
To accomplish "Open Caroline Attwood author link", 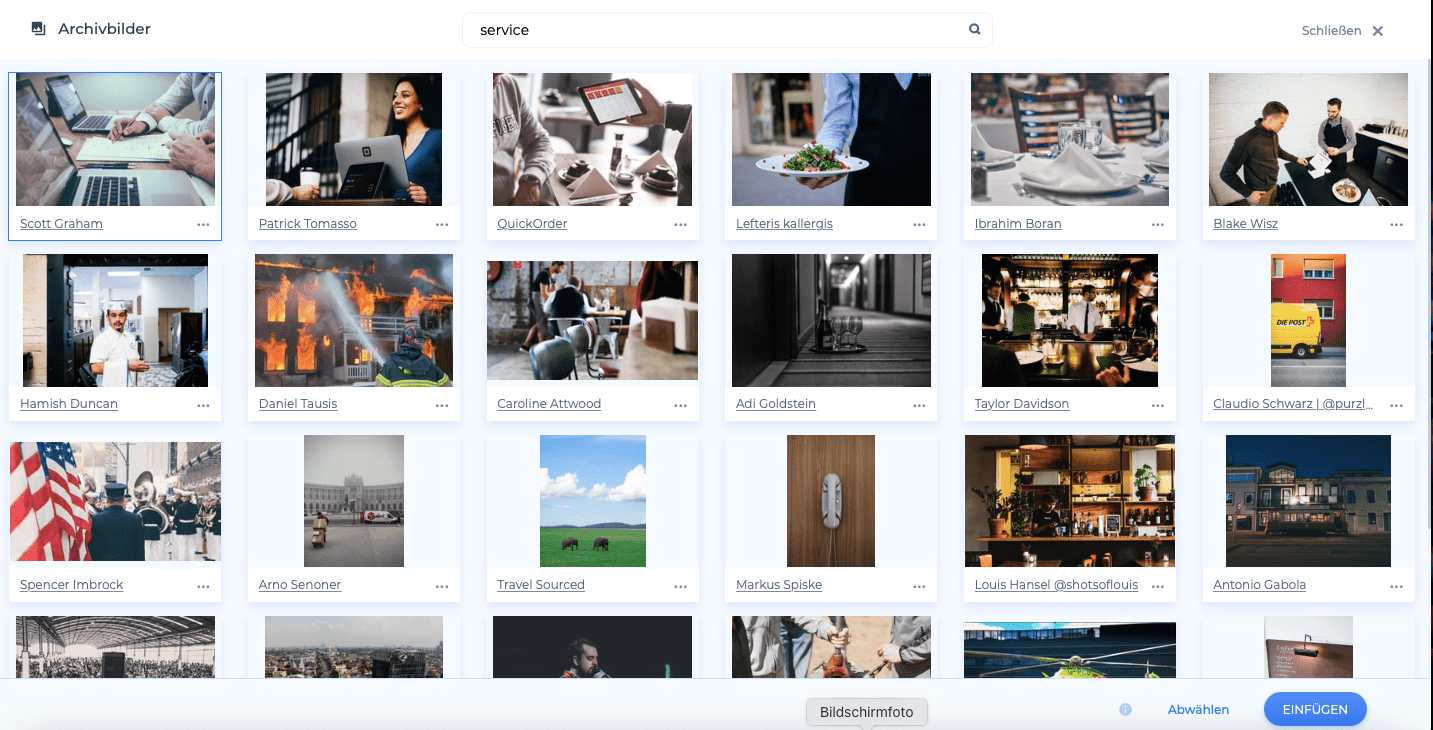I will coord(549,404).
